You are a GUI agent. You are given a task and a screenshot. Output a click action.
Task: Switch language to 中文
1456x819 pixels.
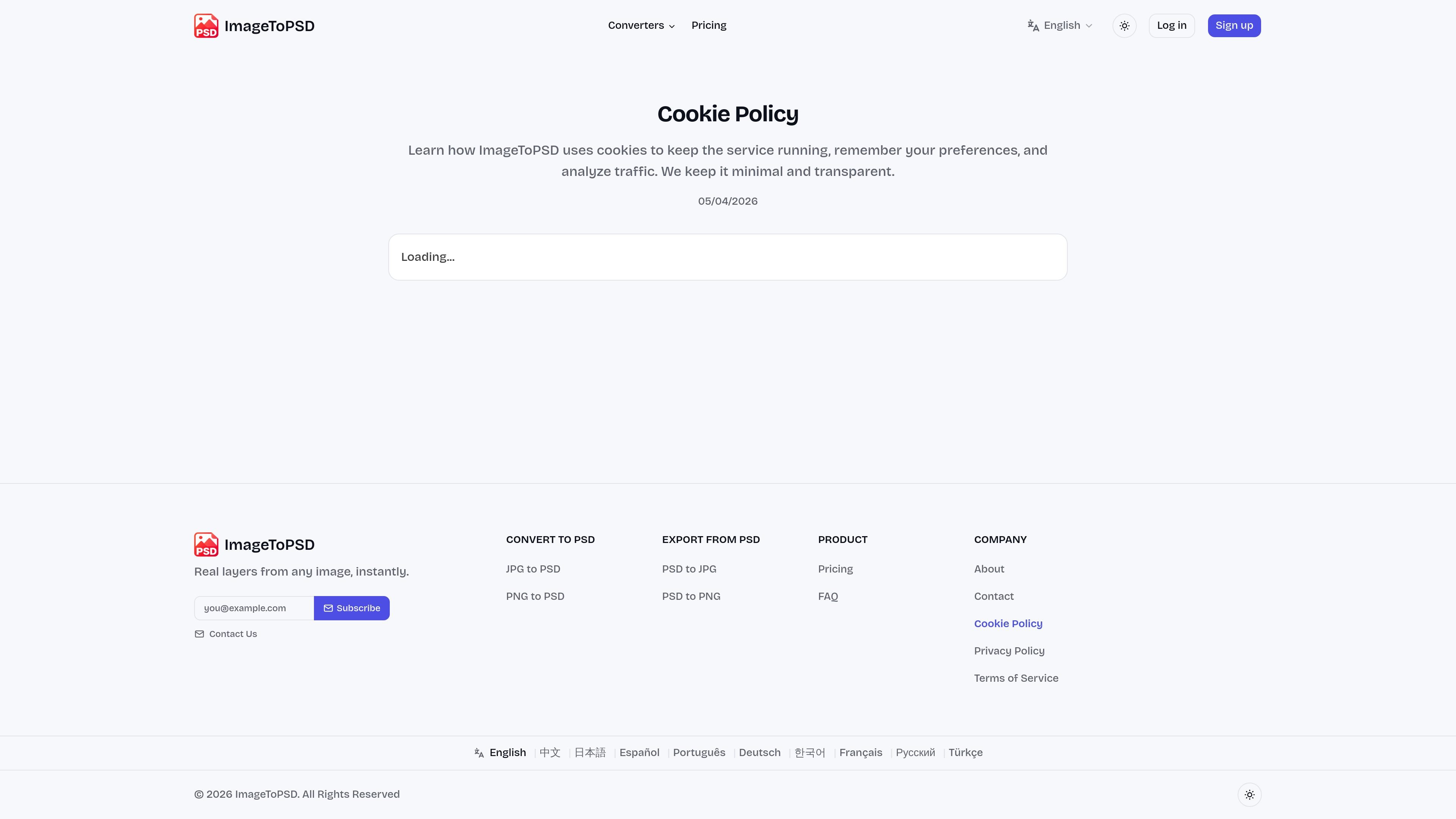click(x=549, y=752)
